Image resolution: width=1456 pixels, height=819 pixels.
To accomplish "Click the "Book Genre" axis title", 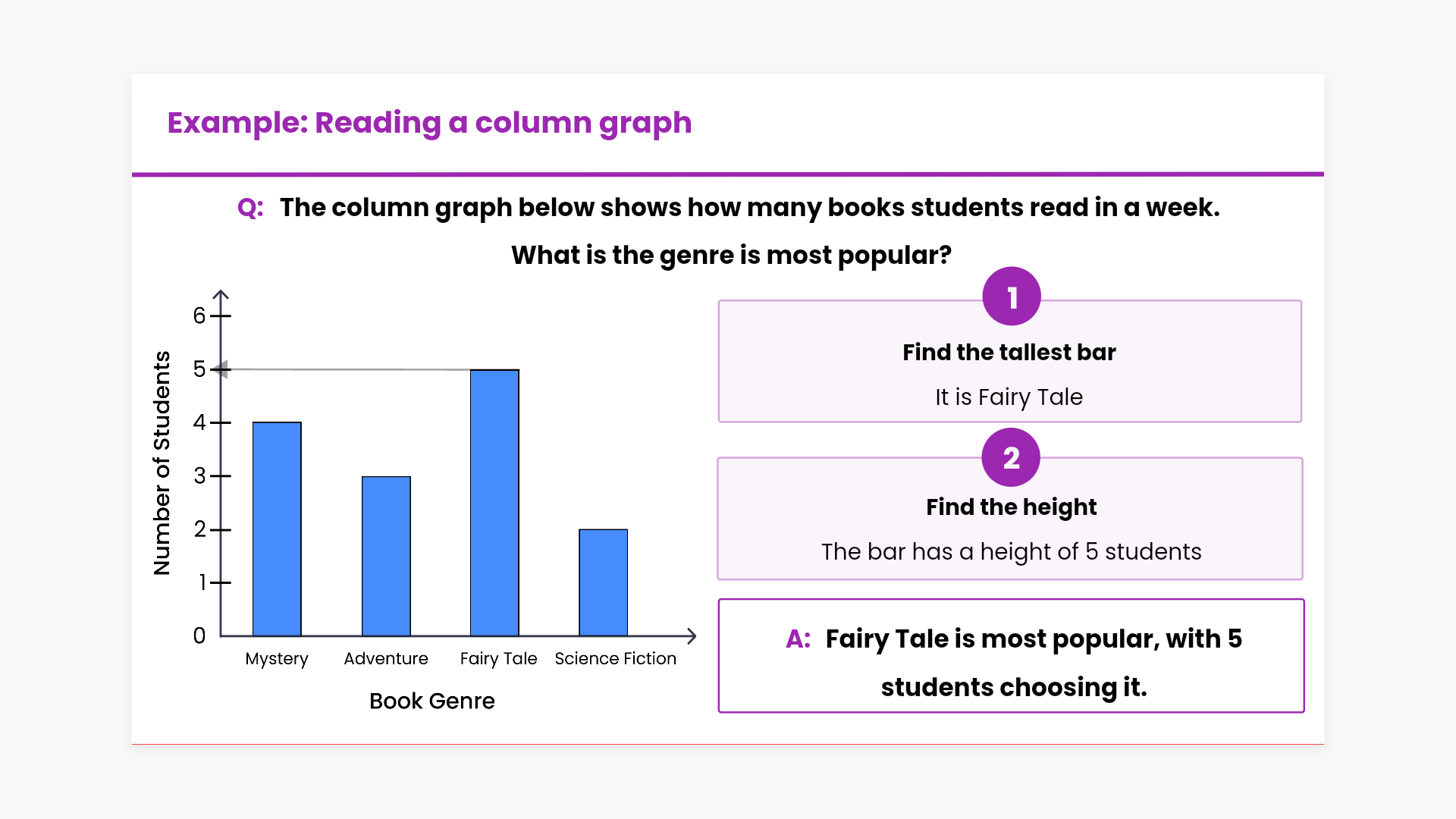I will click(431, 701).
